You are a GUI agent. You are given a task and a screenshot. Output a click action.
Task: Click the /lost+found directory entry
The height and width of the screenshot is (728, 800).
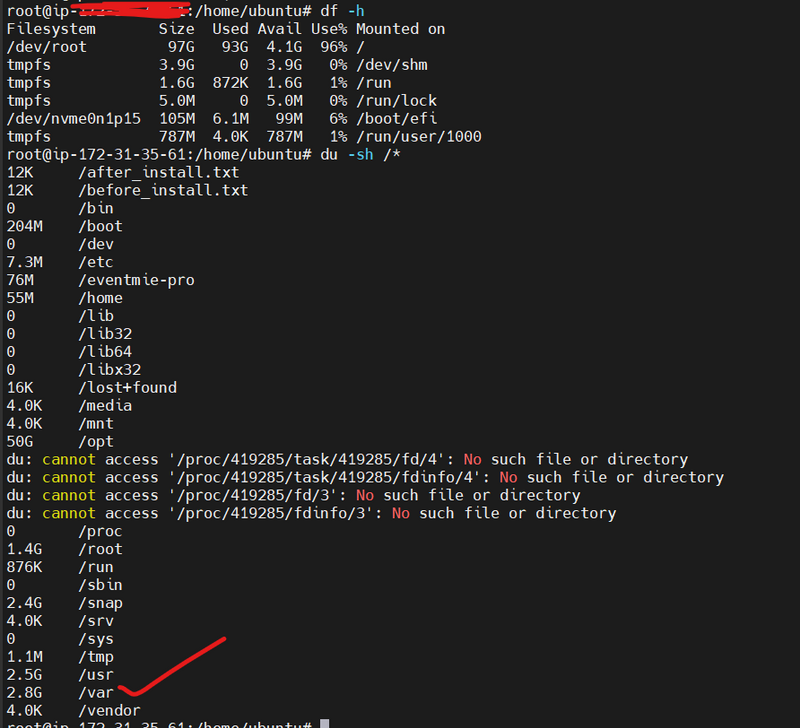[x=127, y=388]
